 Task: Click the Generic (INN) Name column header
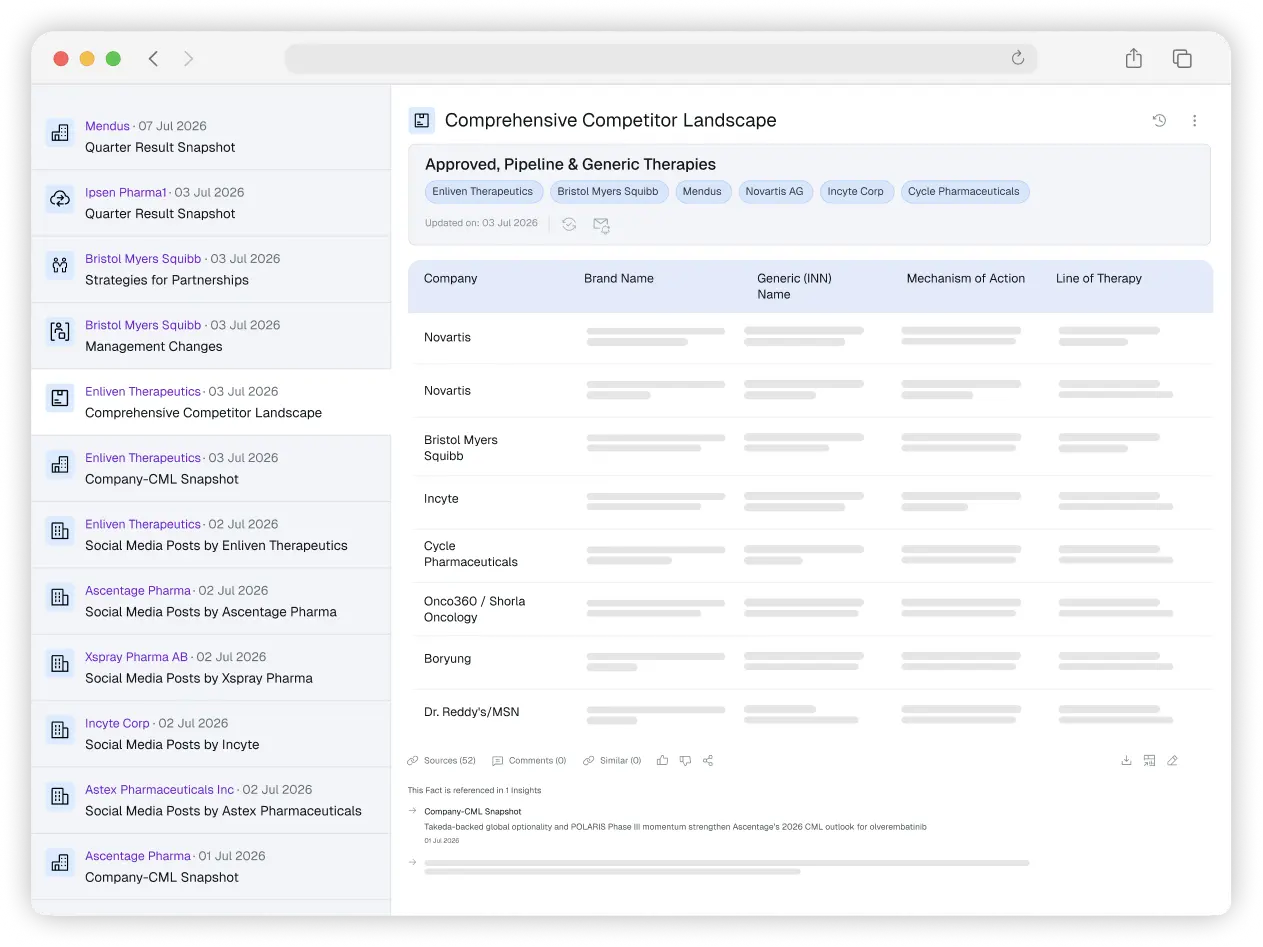(795, 286)
